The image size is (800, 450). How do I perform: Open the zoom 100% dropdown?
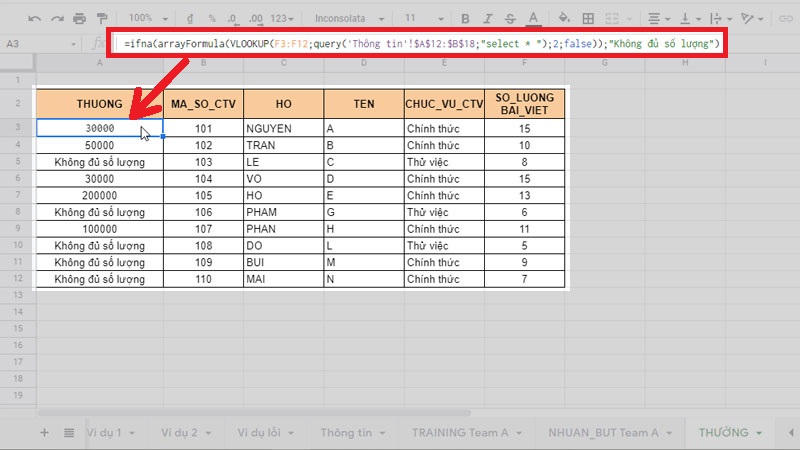pyautogui.click(x=147, y=18)
